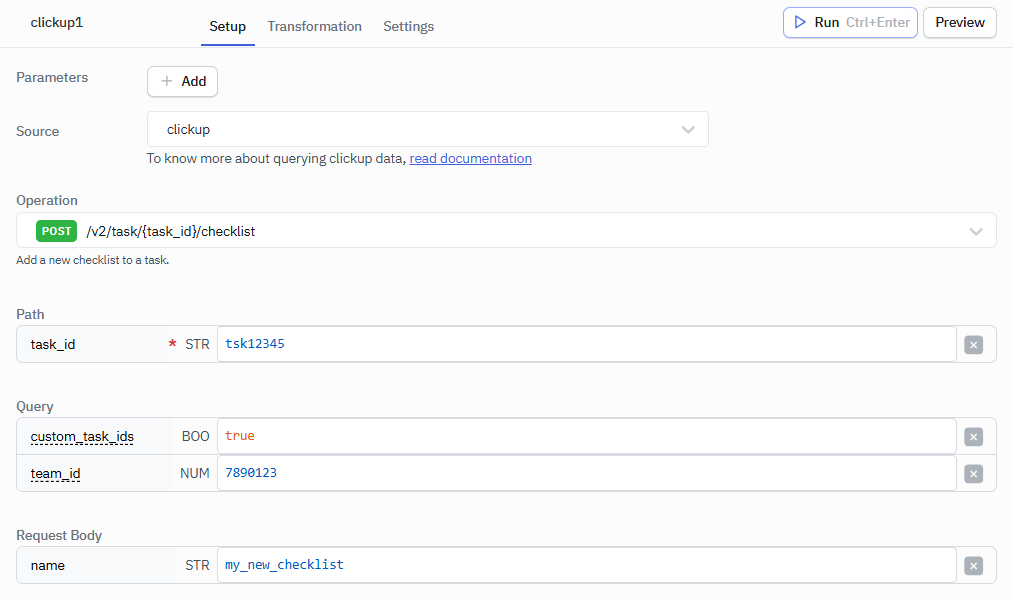The width and height of the screenshot is (1013, 599).
Task: Remove the name request body field
Action: (973, 566)
